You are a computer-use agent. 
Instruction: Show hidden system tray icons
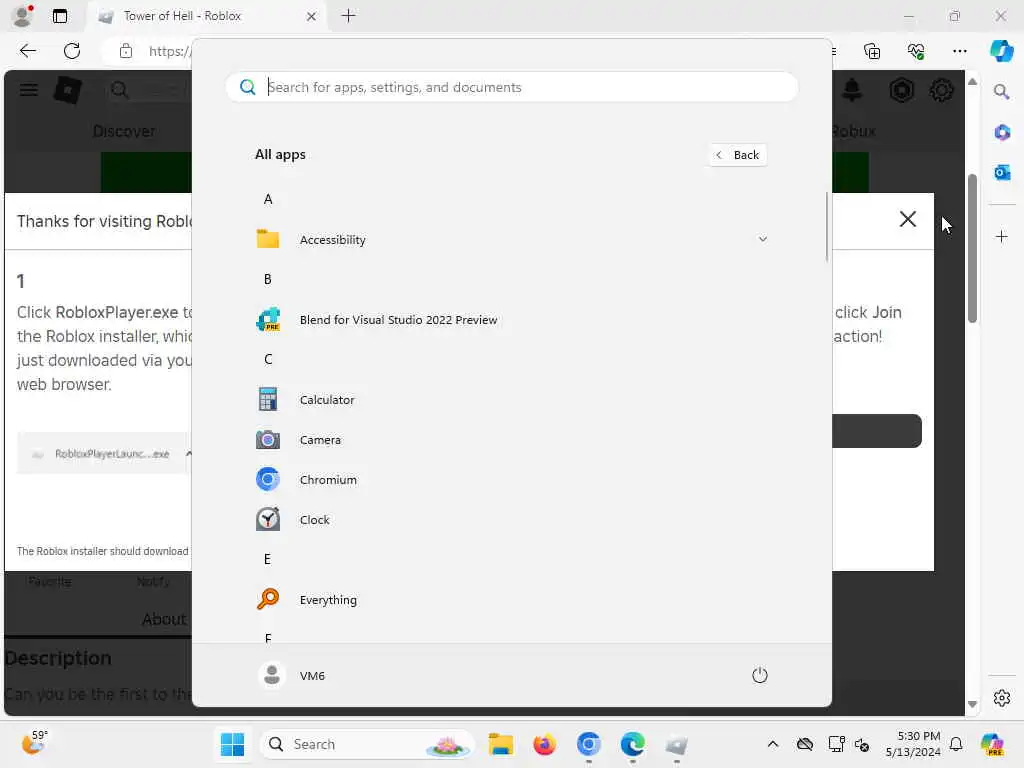pos(773,744)
